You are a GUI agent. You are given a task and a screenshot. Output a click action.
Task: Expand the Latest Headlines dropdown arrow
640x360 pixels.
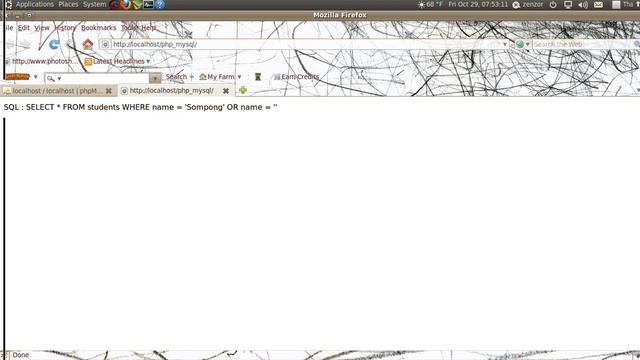148,61
